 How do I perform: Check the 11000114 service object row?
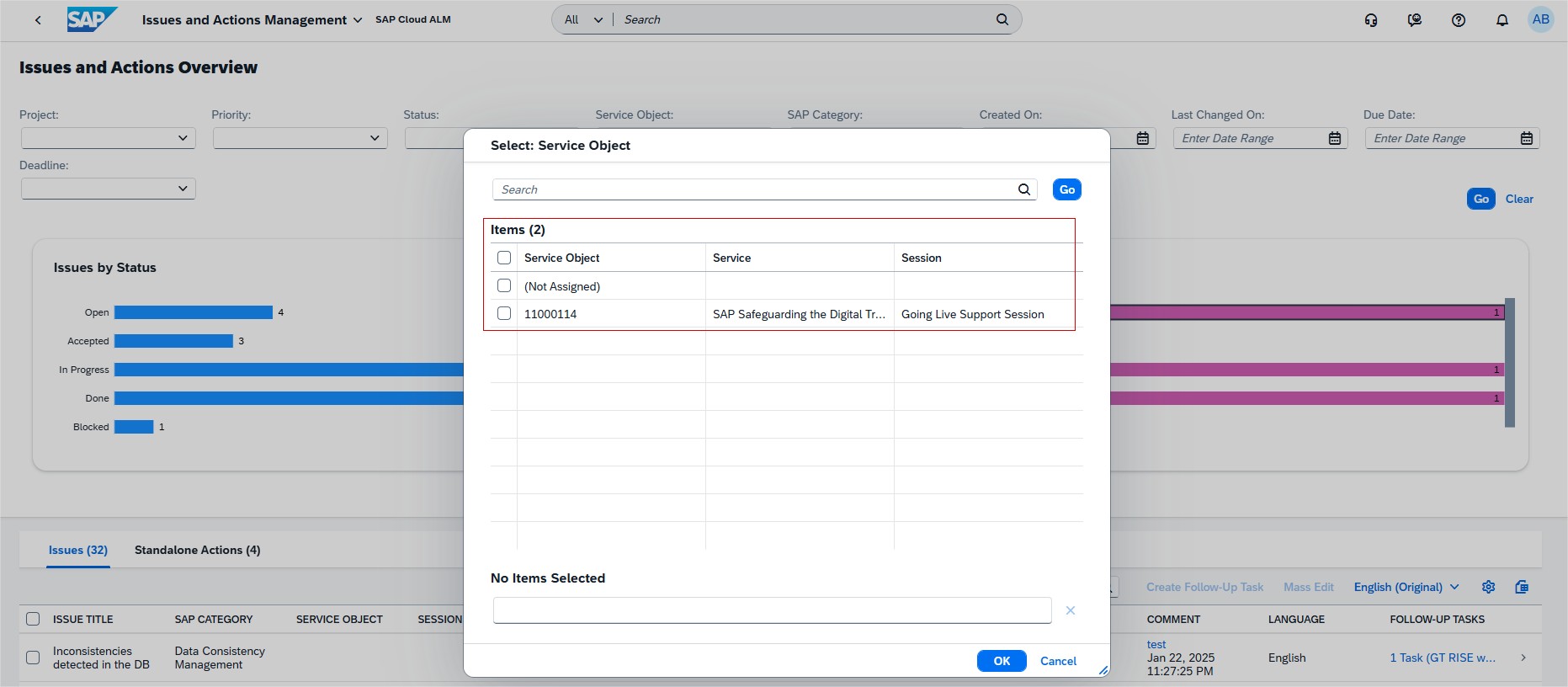[504, 313]
